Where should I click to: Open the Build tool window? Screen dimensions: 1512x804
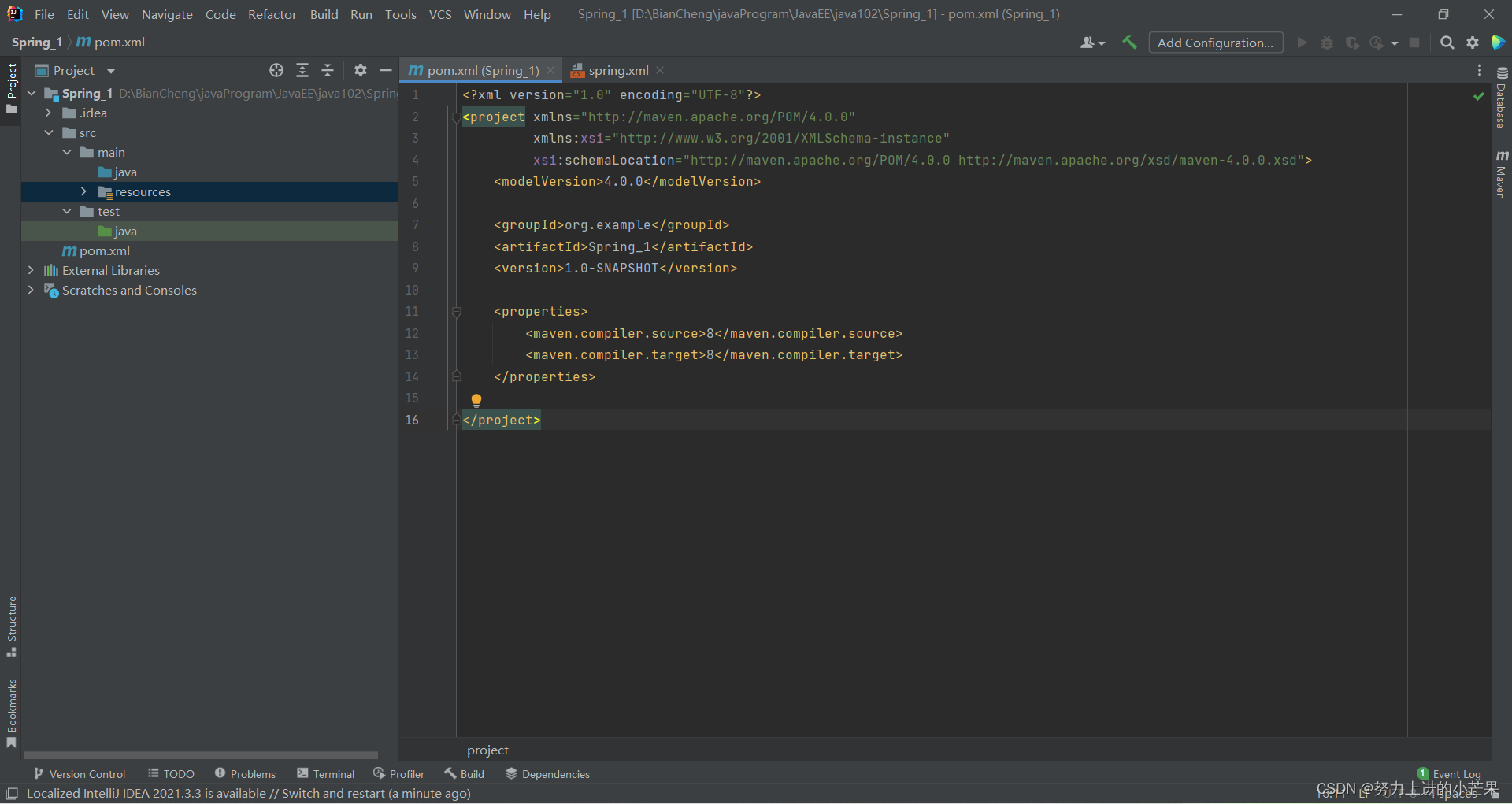(x=464, y=774)
